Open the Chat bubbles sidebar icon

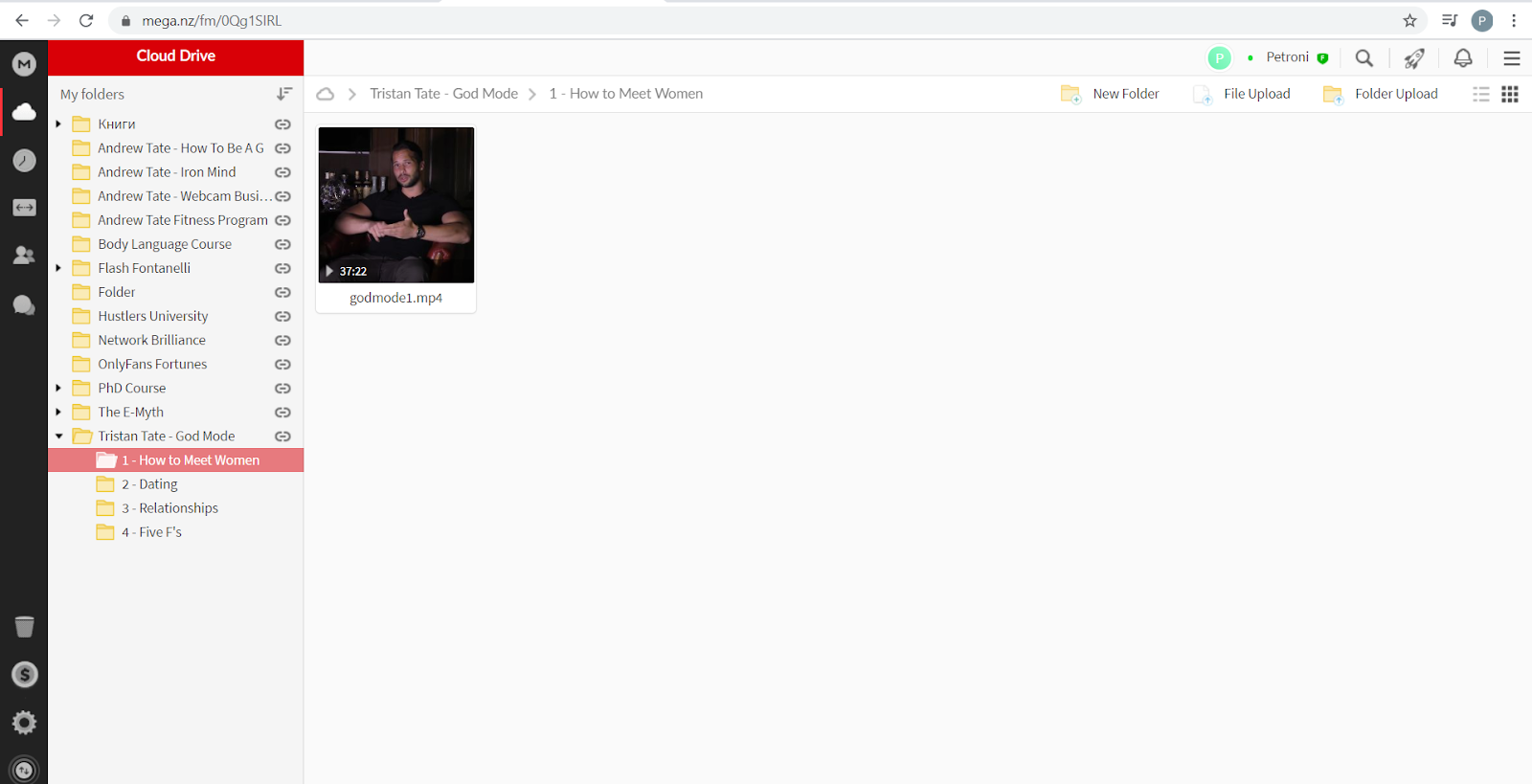24,304
